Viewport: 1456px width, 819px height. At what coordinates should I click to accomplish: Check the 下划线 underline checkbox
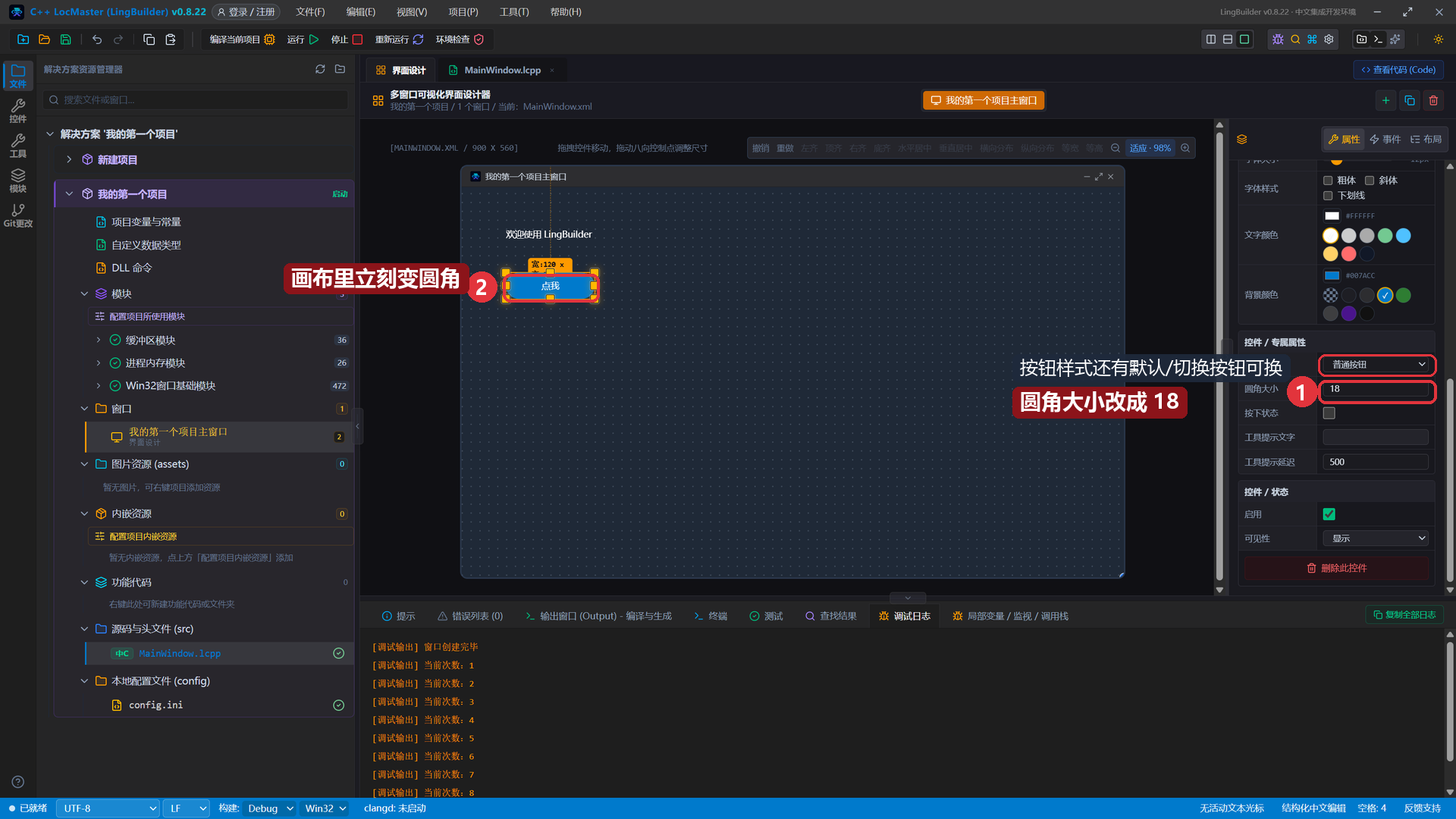click(x=1328, y=196)
